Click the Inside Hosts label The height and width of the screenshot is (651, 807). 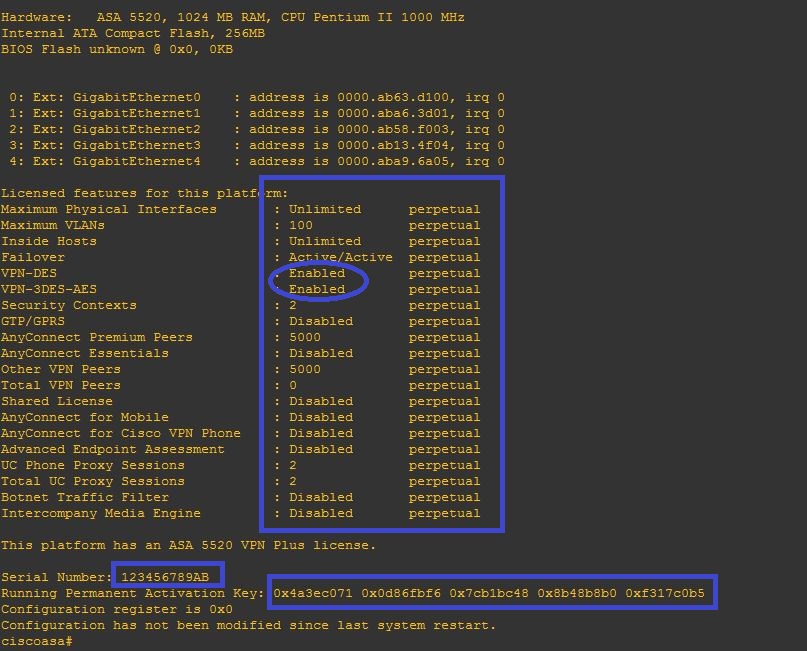tap(49, 241)
